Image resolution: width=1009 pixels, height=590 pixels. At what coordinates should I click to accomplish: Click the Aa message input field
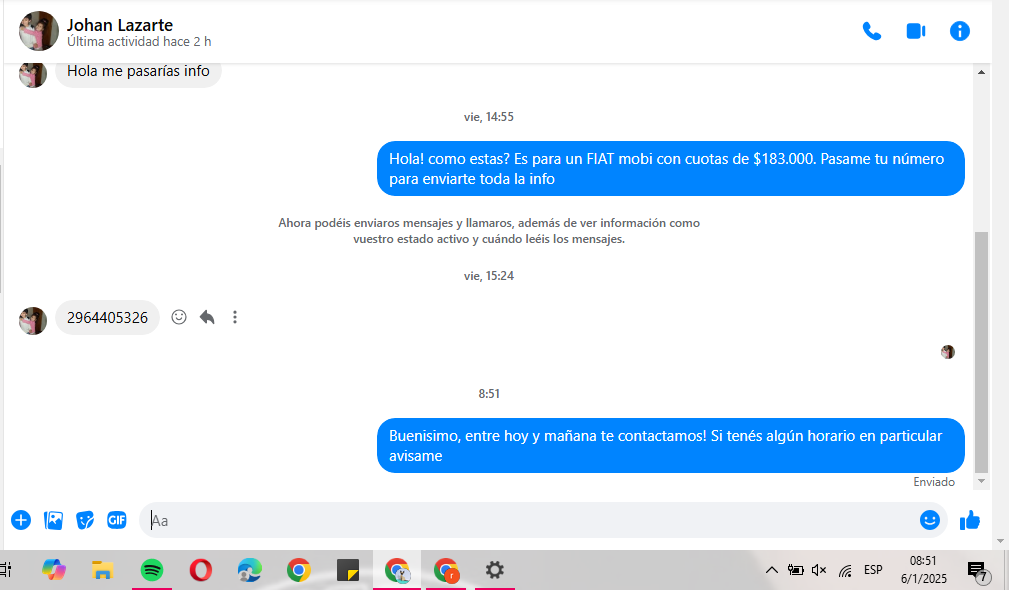click(528, 520)
